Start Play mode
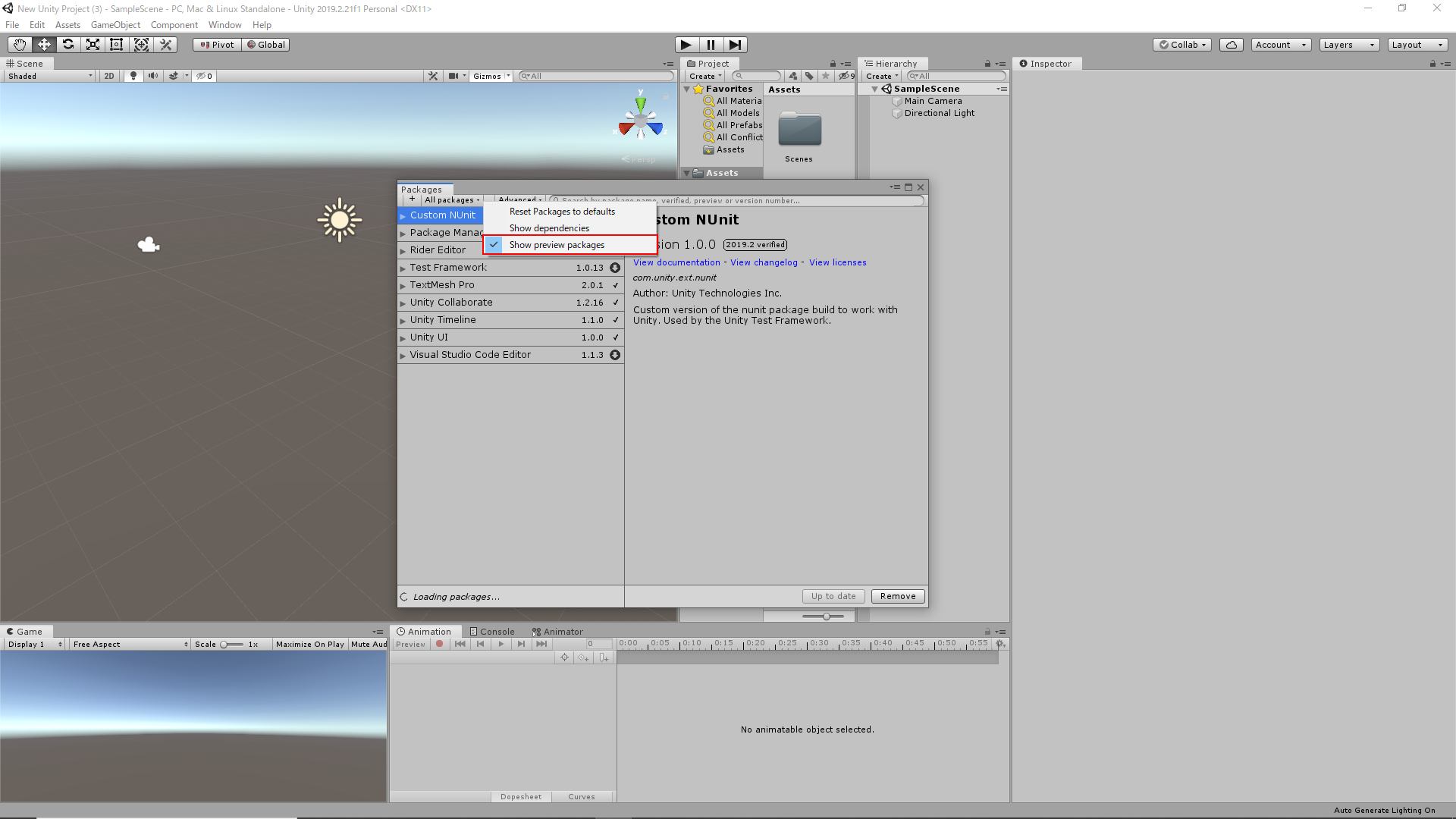This screenshot has width=1456, height=819. click(x=686, y=45)
